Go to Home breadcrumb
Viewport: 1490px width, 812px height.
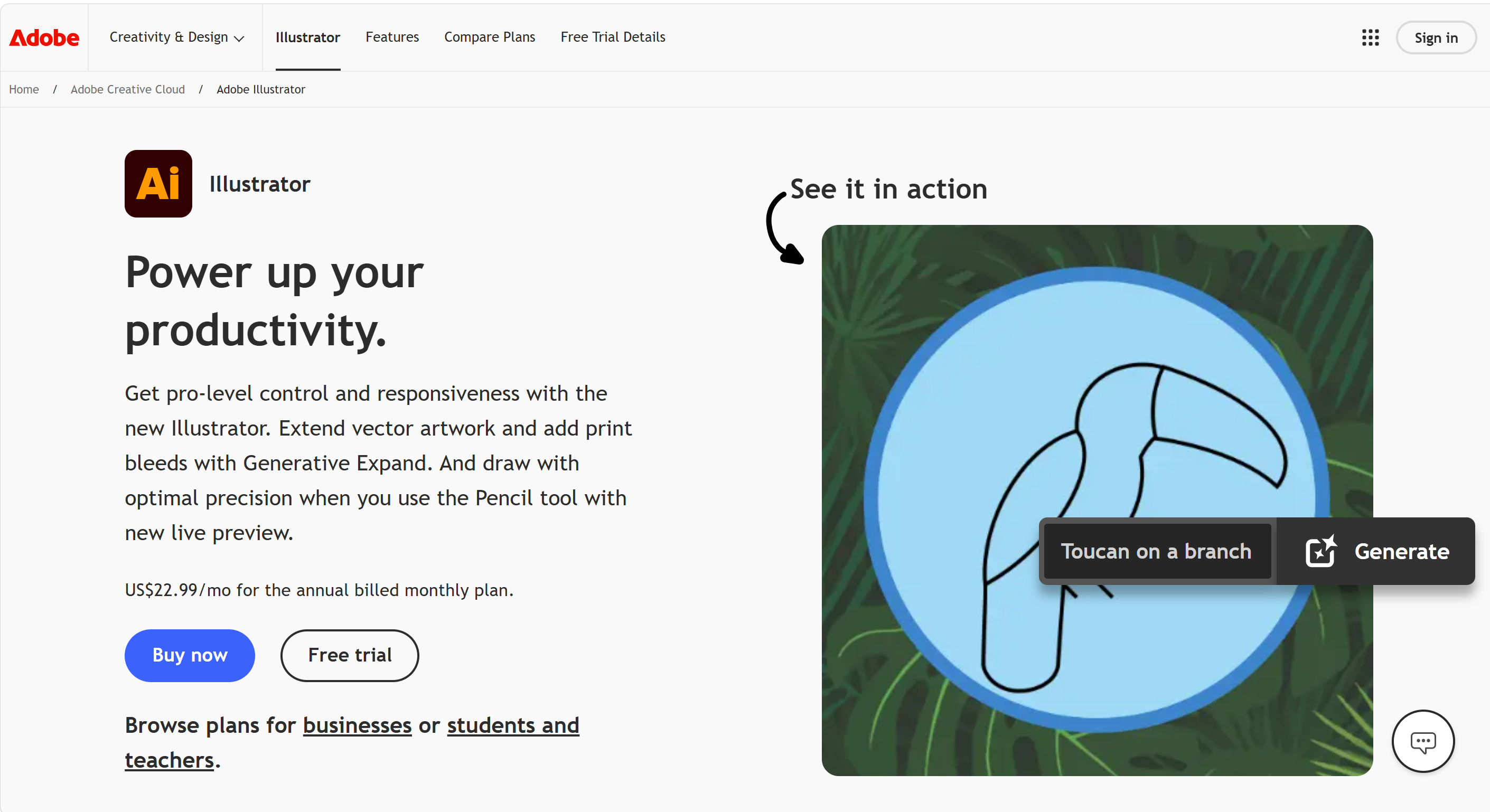(24, 89)
